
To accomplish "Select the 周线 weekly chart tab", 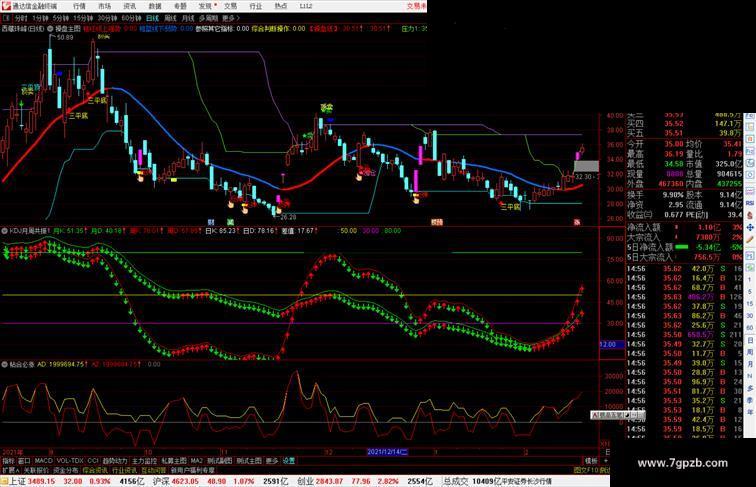I will point(170,18).
